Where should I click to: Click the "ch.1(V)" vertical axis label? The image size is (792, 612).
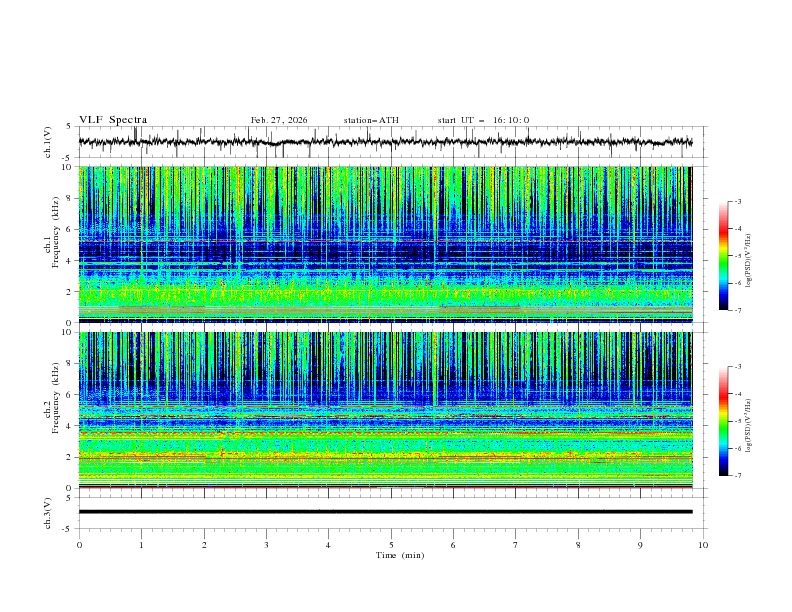(x=48, y=142)
